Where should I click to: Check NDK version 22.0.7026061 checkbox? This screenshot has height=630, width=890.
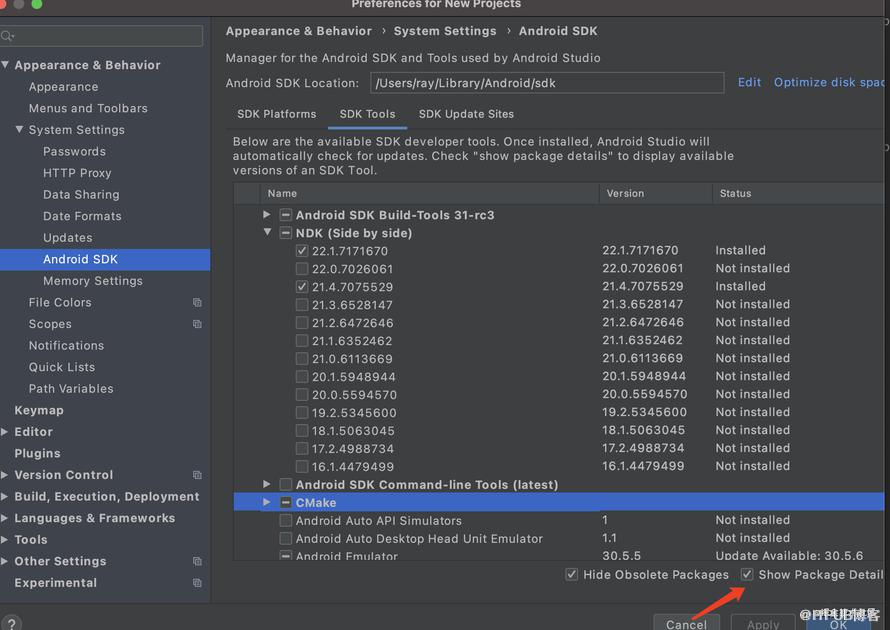(302, 269)
